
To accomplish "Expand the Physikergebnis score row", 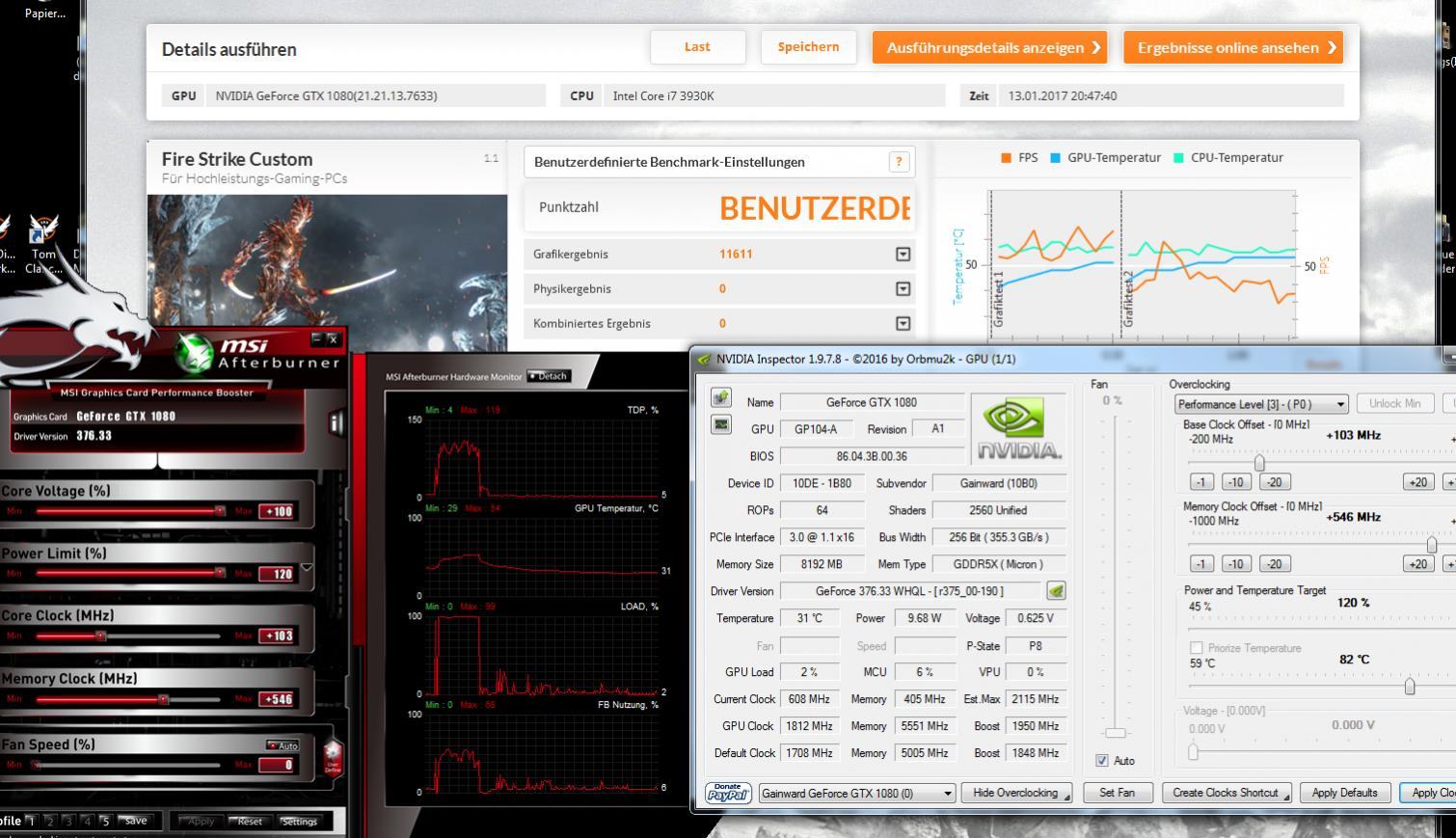I will [903, 288].
